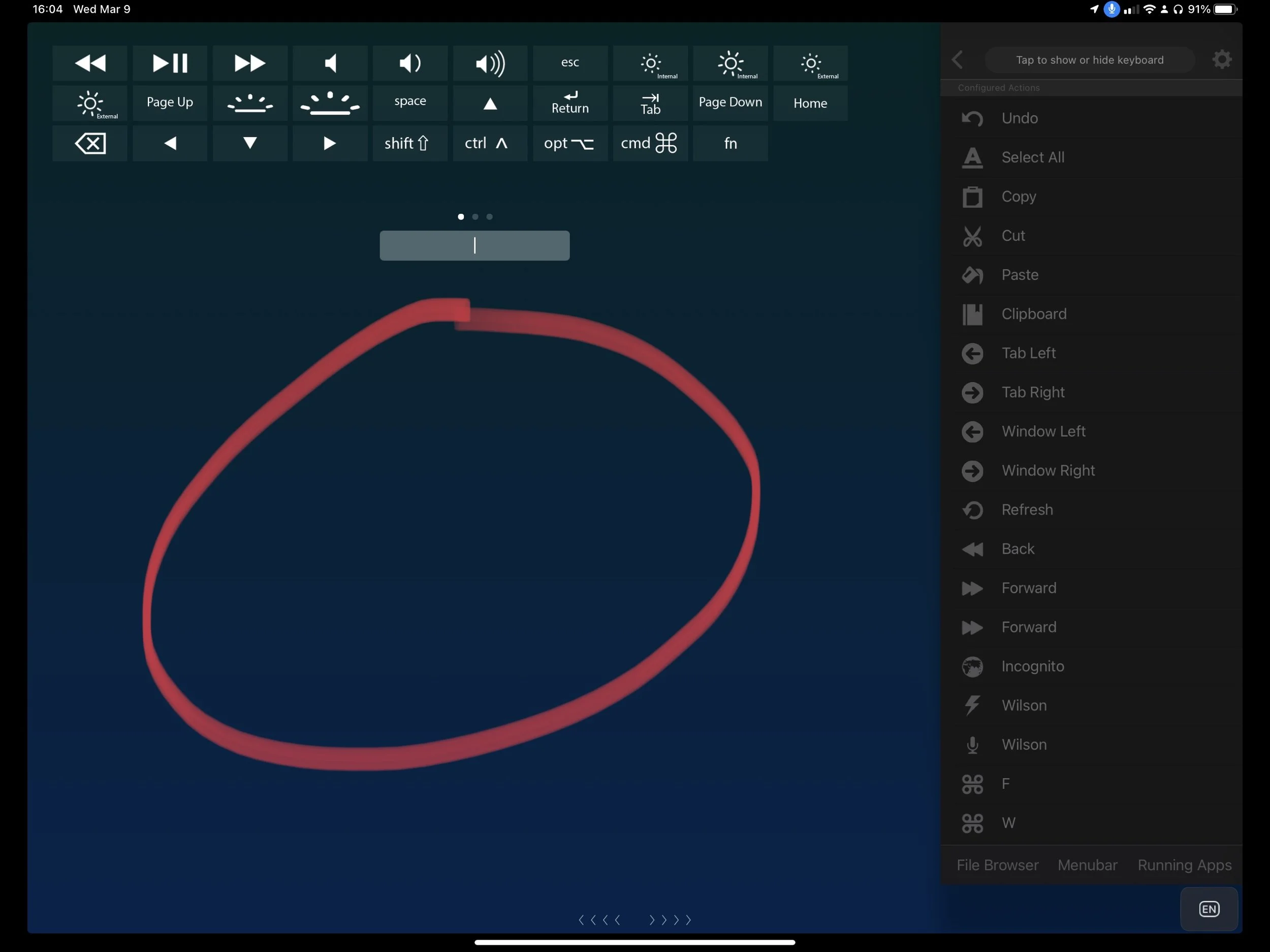Tap the keyboard backlight brighter key
1270x952 pixels.
pyautogui.click(x=330, y=103)
